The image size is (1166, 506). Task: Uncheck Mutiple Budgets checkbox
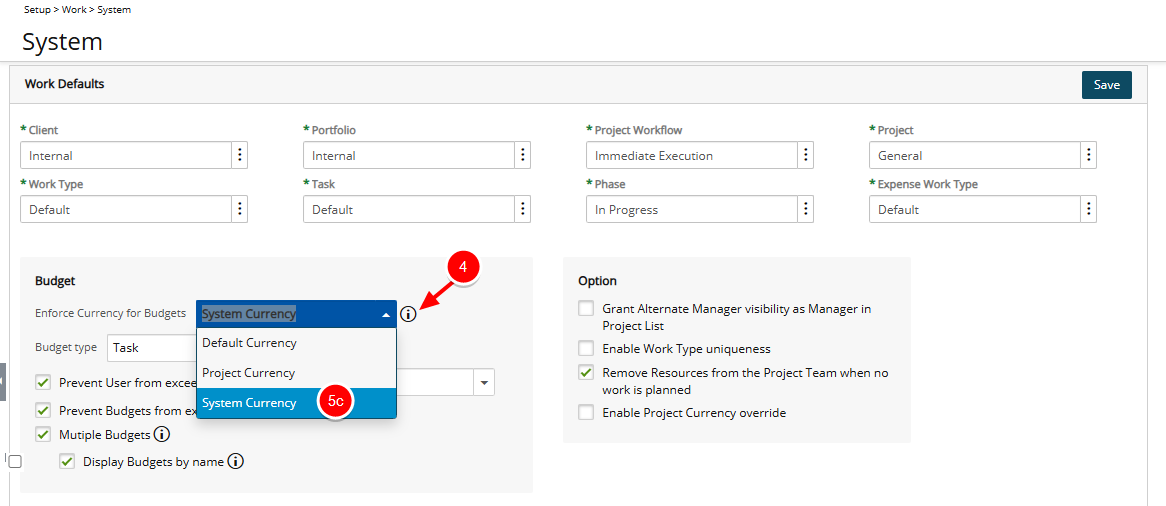pos(43,434)
